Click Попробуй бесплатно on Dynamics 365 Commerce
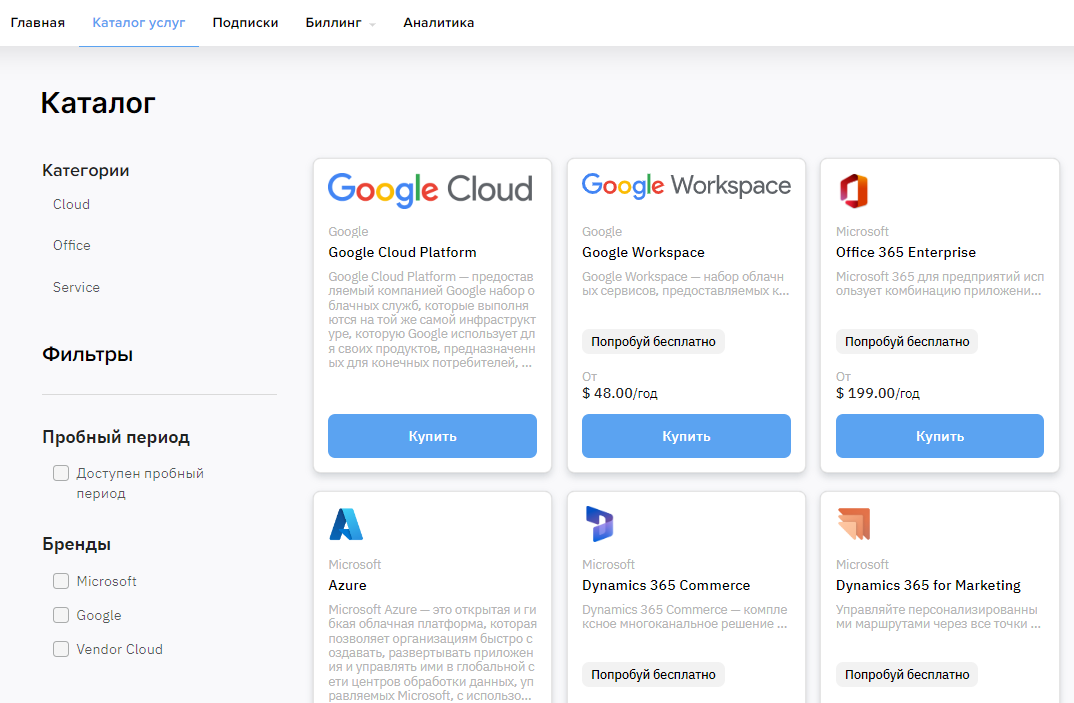 (x=653, y=674)
